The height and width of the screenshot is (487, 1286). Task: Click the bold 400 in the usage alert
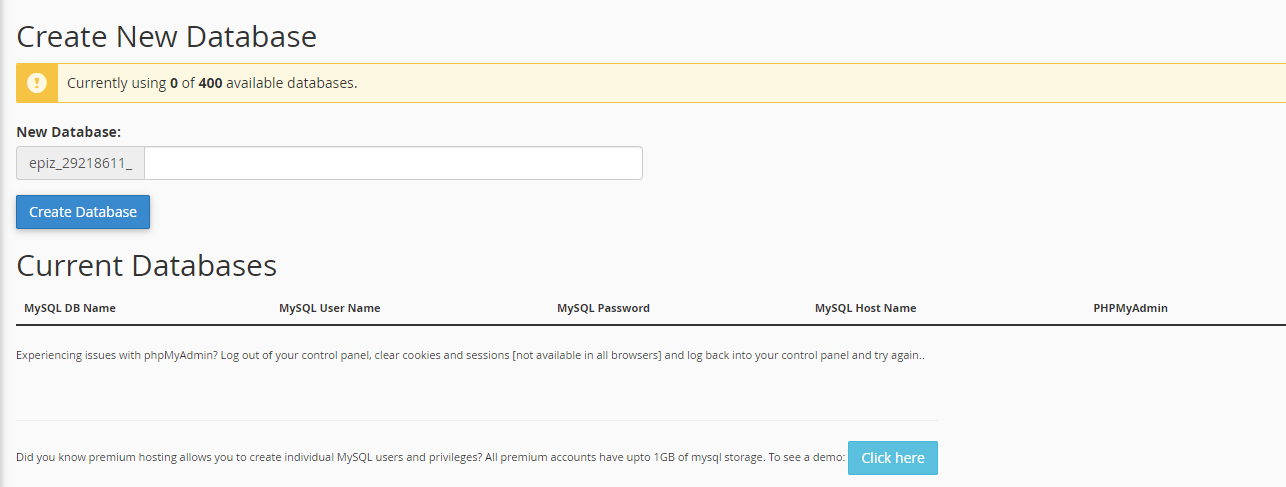[210, 83]
